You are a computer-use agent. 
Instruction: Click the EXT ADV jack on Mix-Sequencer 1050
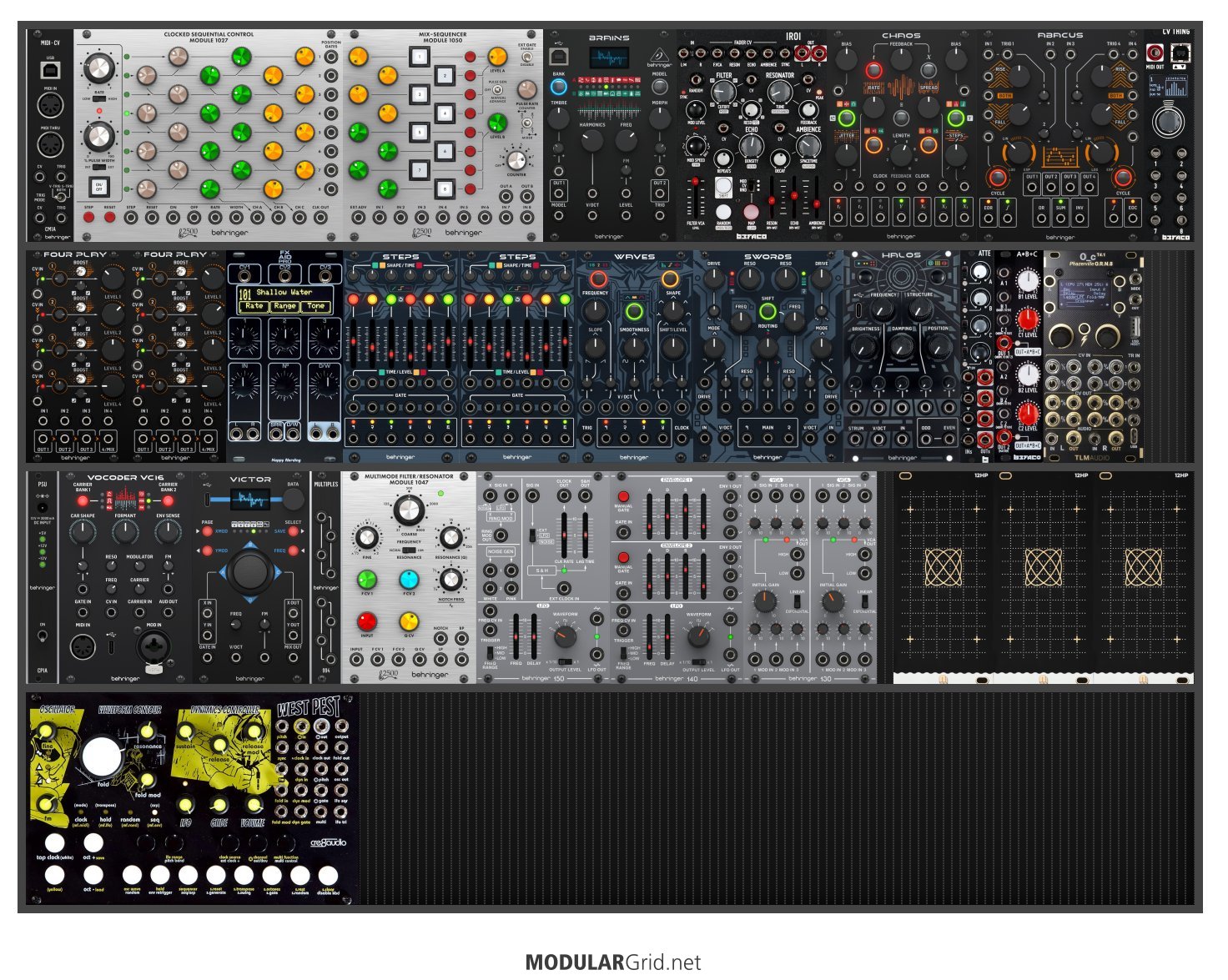(359, 218)
